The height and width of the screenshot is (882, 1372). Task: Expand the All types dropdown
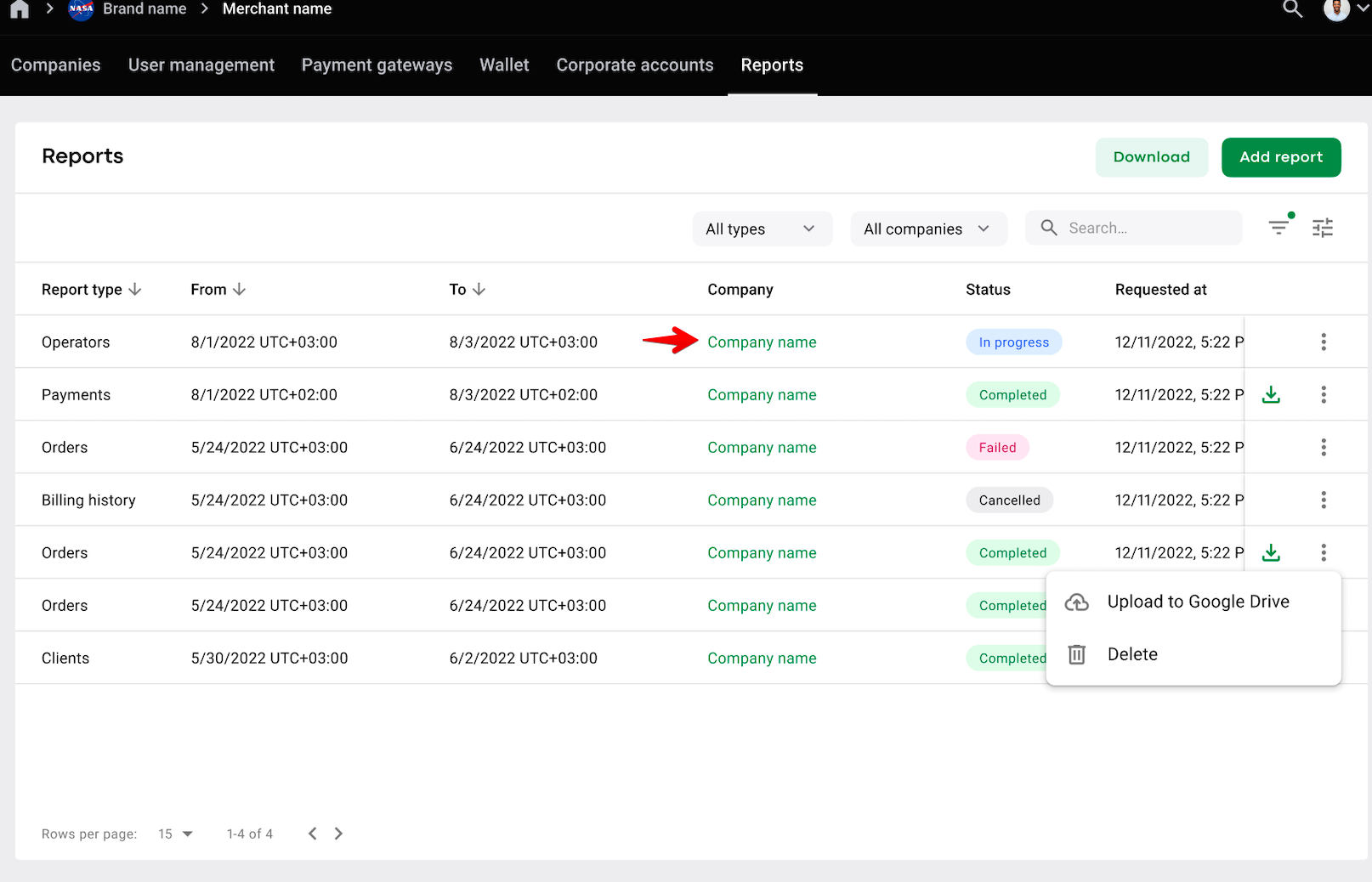(762, 229)
